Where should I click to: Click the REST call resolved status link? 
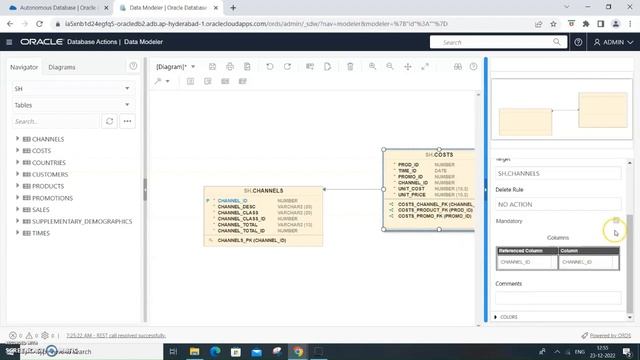[116, 336]
